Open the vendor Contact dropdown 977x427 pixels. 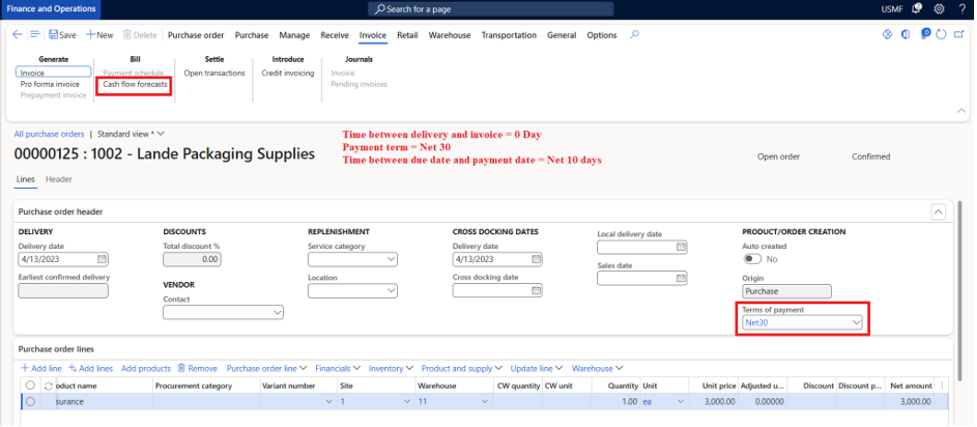coord(277,312)
